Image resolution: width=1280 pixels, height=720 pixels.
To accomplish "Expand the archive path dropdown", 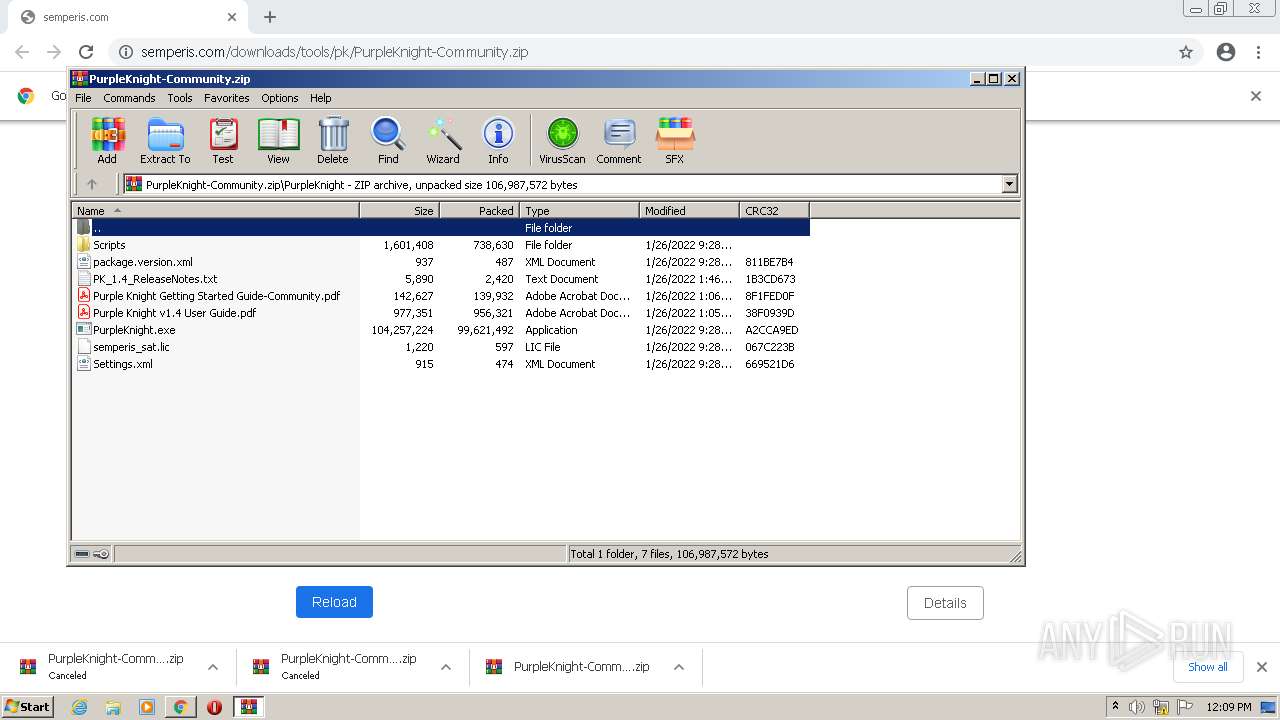I will coord(1009,184).
